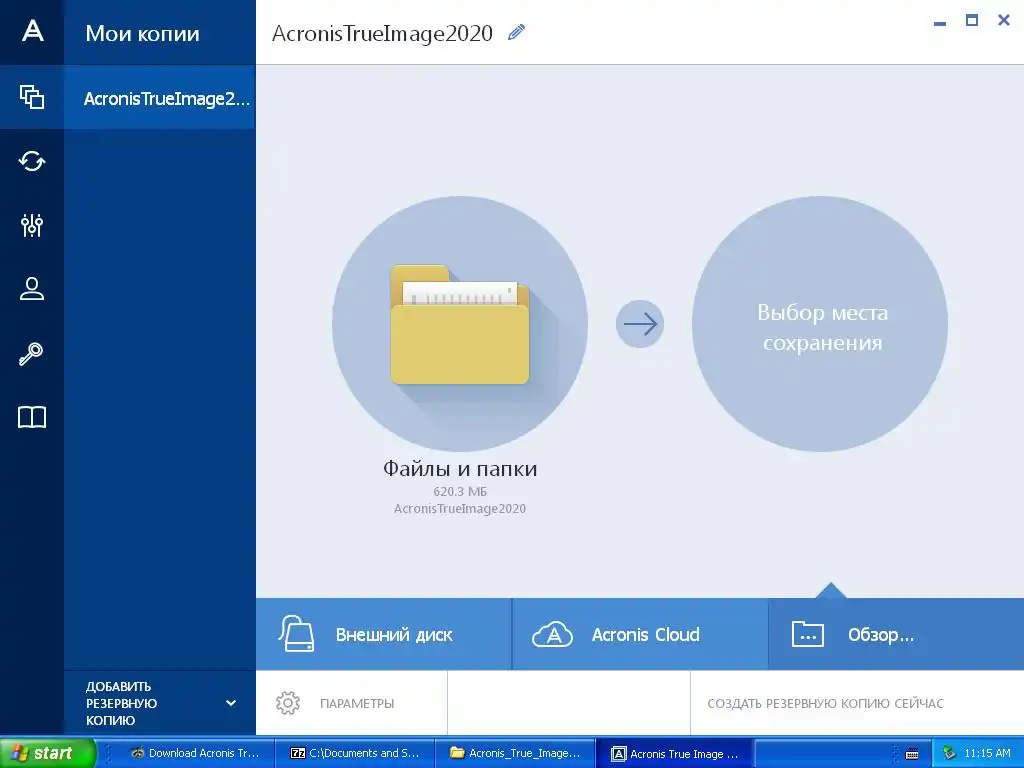Switch to Download Acronis Tr… taskbar window
This screenshot has width=1024, height=768.
195,753
